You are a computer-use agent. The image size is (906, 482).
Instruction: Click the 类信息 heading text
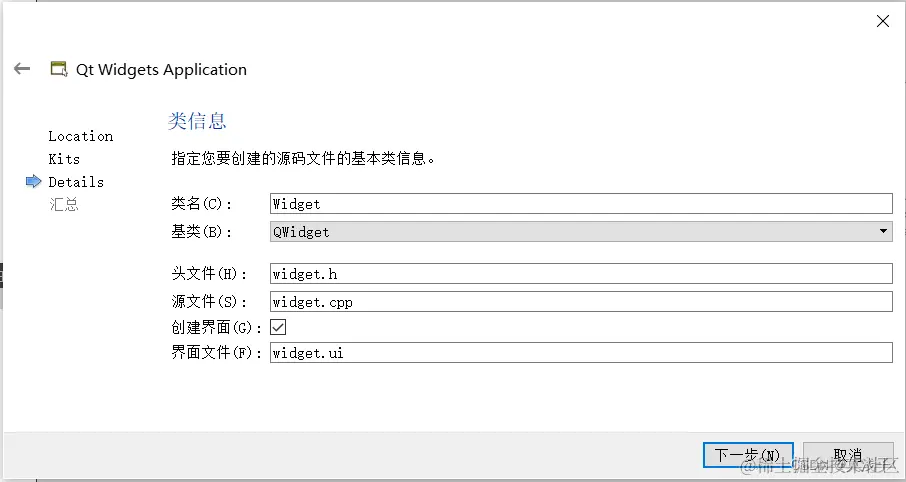coord(197,121)
